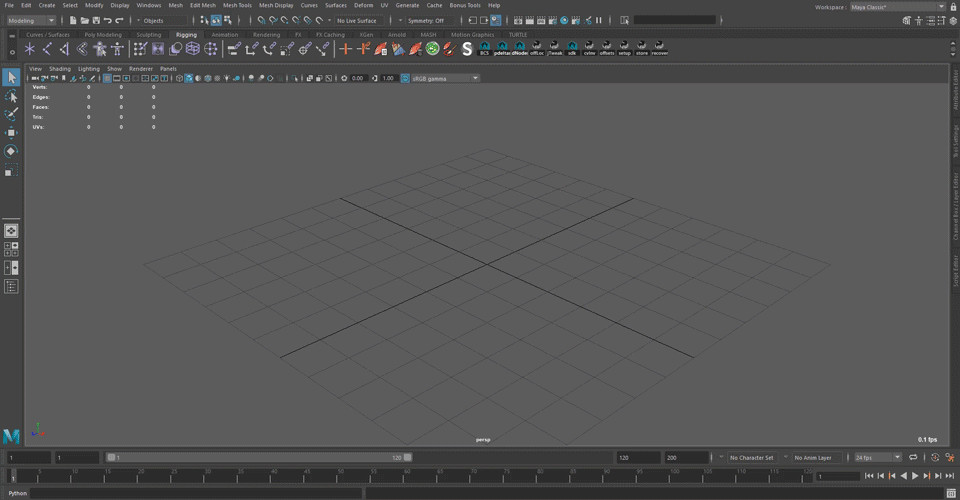This screenshot has width=960, height=500.
Task: Click the Undo arrow icon
Action: 108,20
